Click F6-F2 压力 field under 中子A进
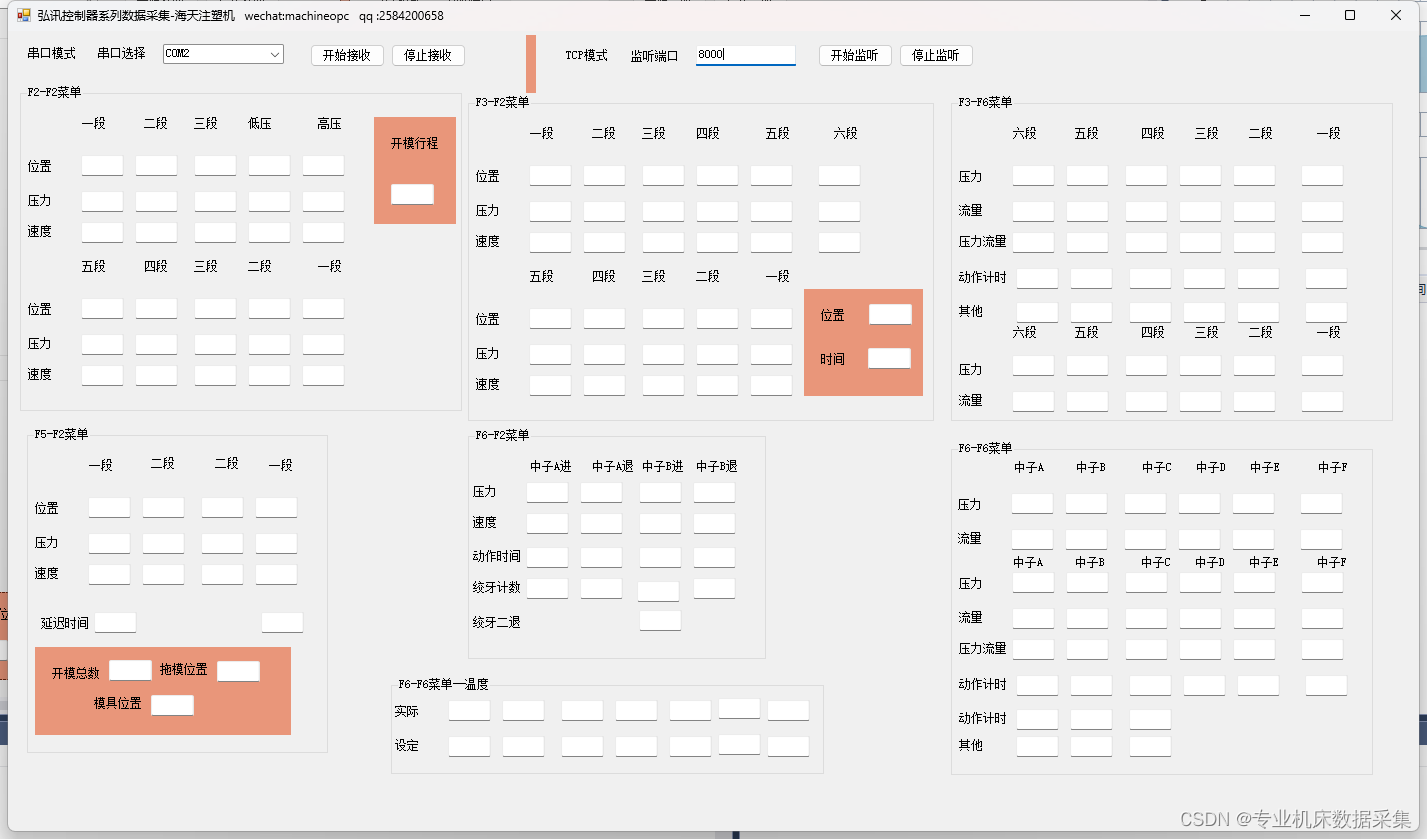Screen dimensions: 1427x839 pos(547,492)
